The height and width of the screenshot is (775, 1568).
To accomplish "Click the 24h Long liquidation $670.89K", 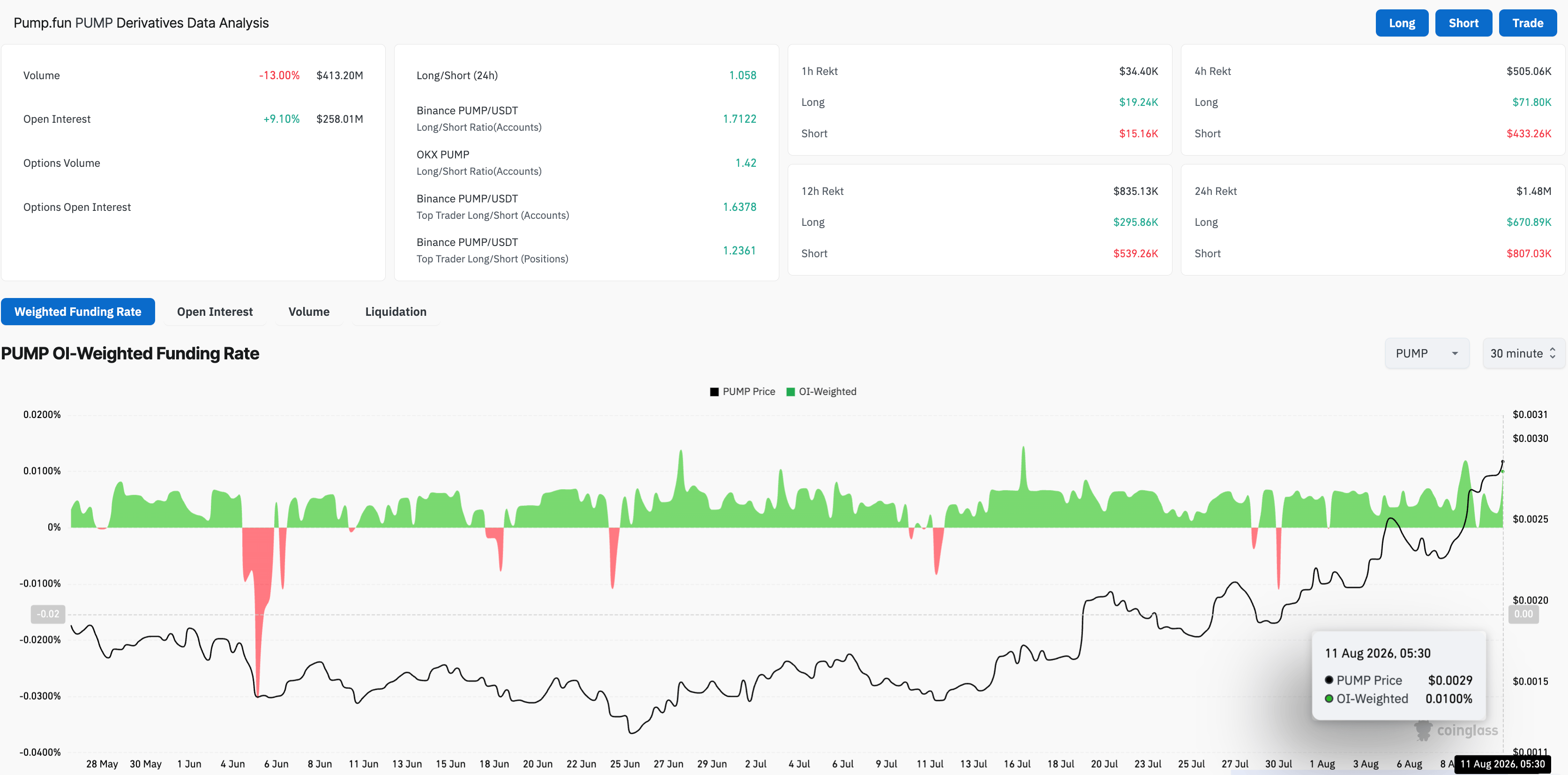I will [x=1529, y=222].
